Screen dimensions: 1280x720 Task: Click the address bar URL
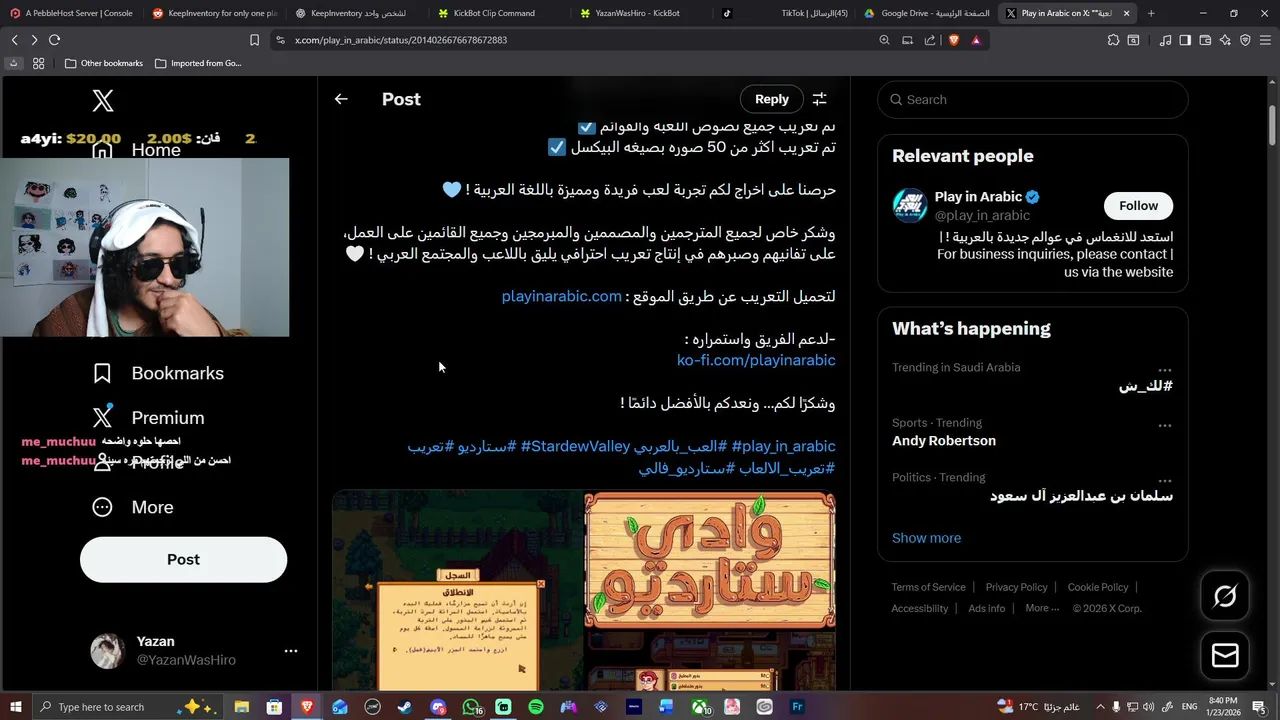click(x=401, y=40)
